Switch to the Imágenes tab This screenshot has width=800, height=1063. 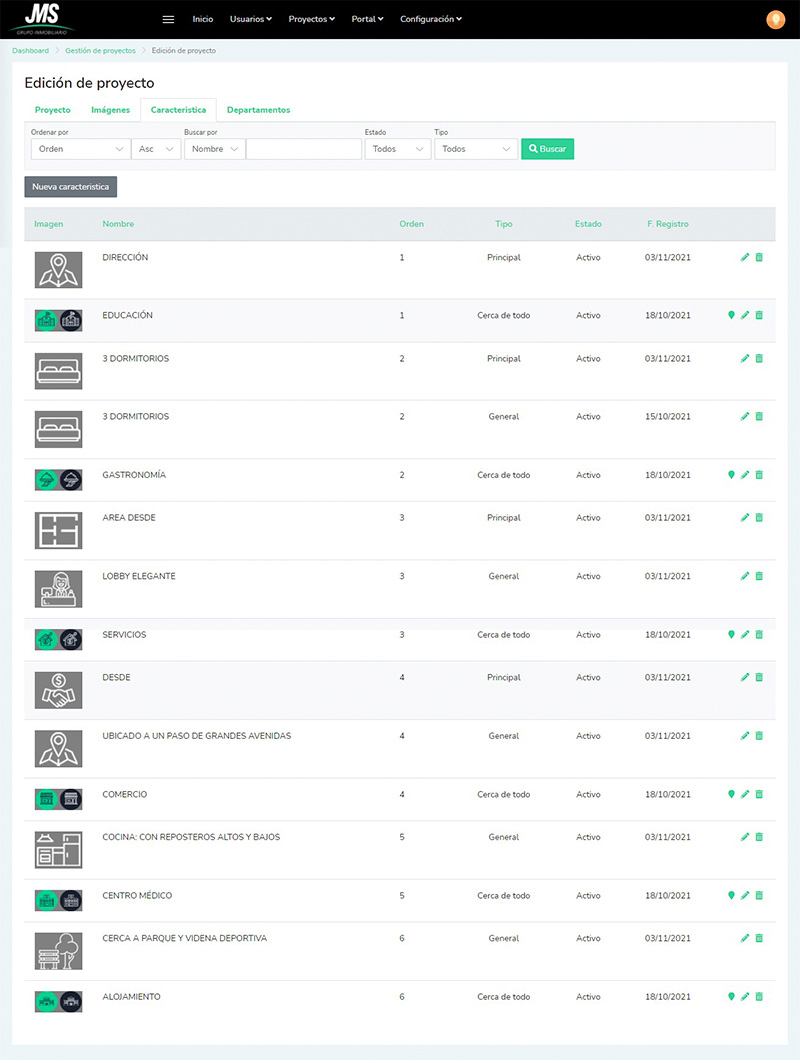pyautogui.click(x=111, y=110)
